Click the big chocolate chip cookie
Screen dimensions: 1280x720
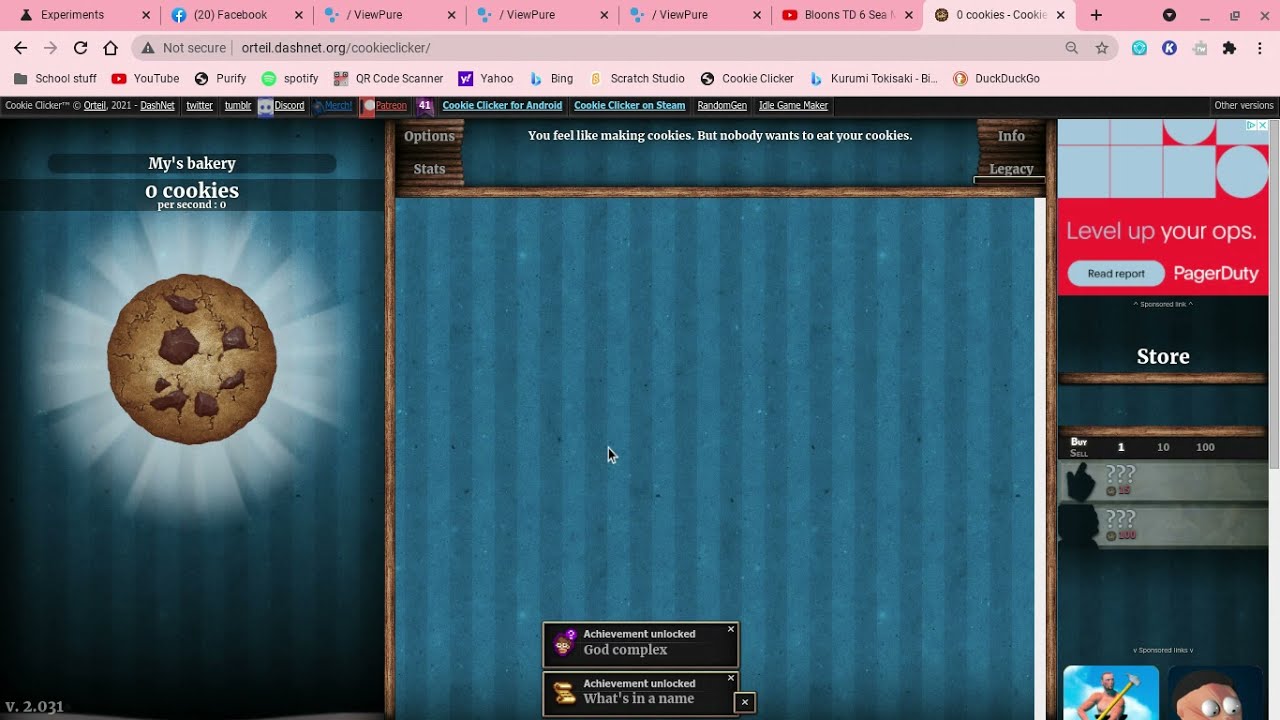(191, 359)
